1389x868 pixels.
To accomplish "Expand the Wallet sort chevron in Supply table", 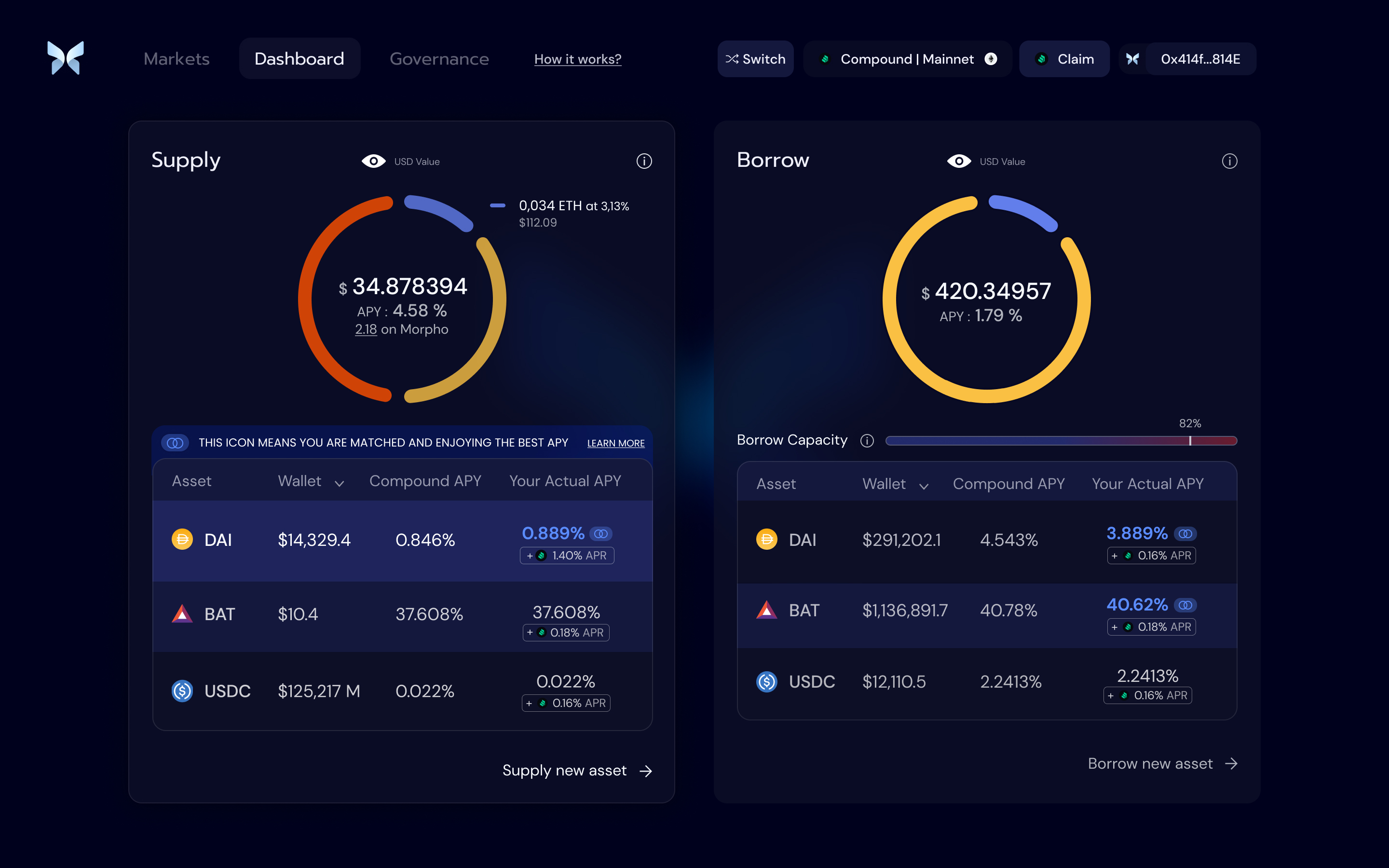I will (339, 483).
